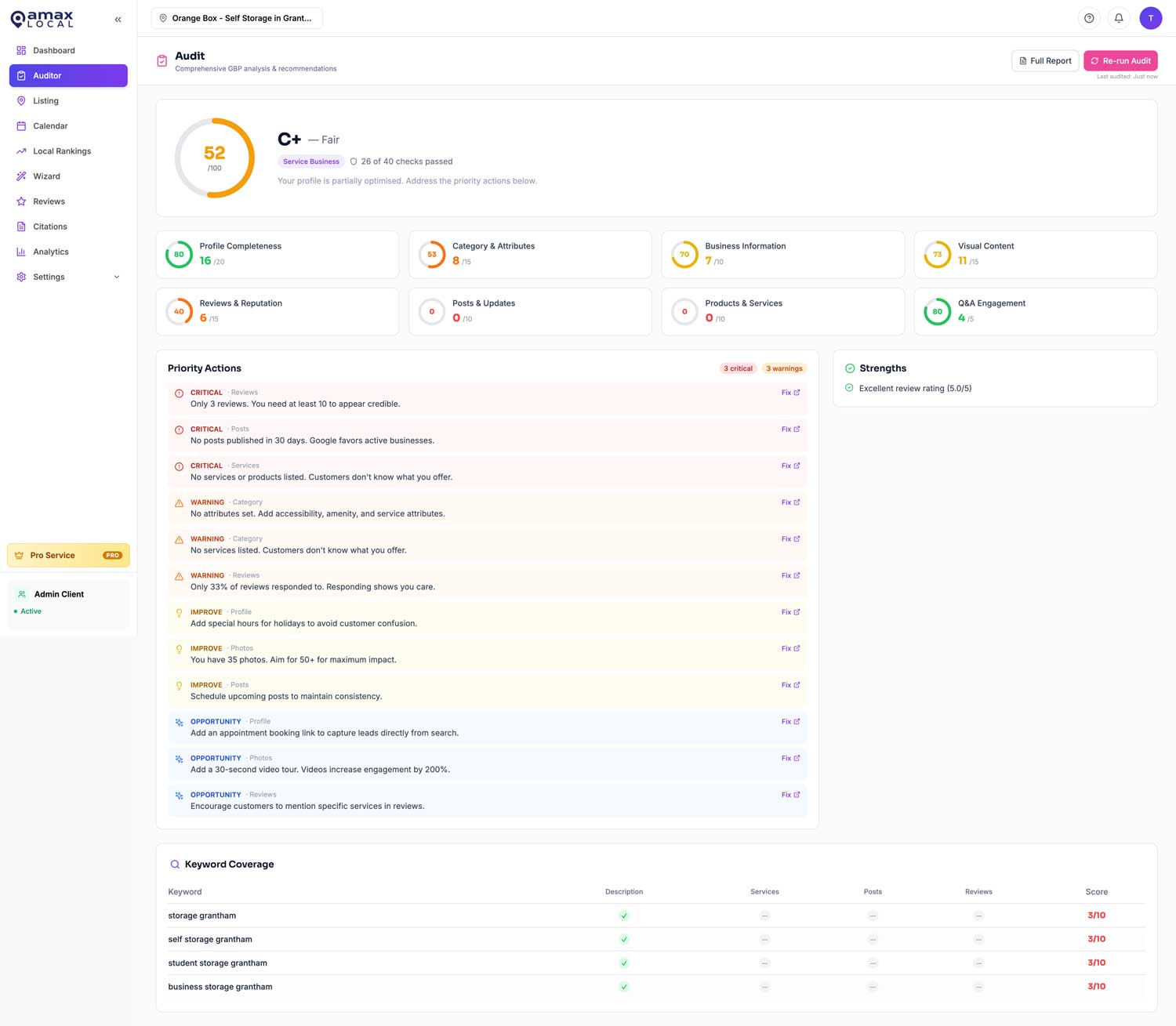1176x1026 pixels.
Task: Click the Pro Service PRO banner
Action: (x=68, y=555)
